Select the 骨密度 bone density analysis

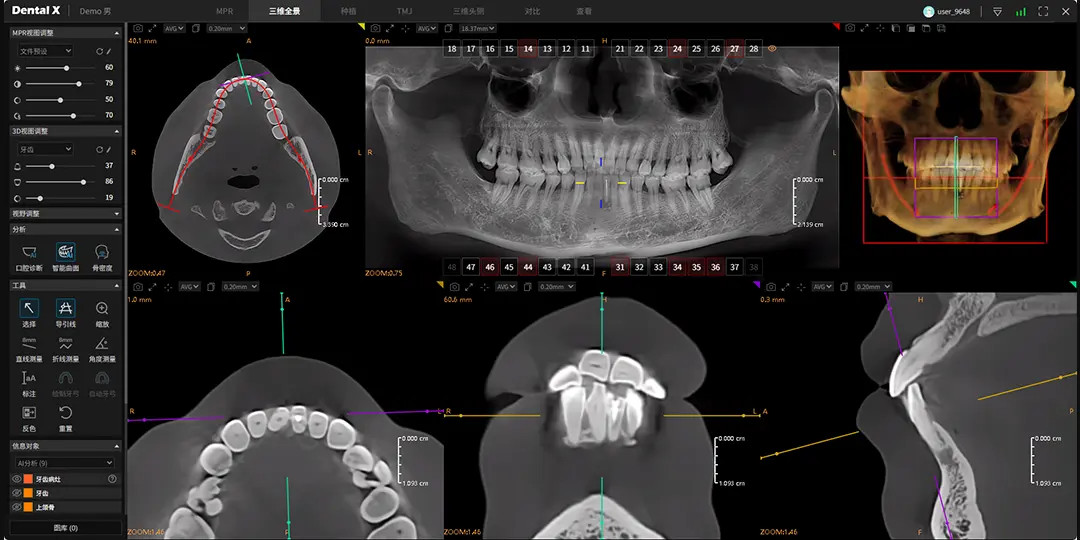pyautogui.click(x=102, y=255)
